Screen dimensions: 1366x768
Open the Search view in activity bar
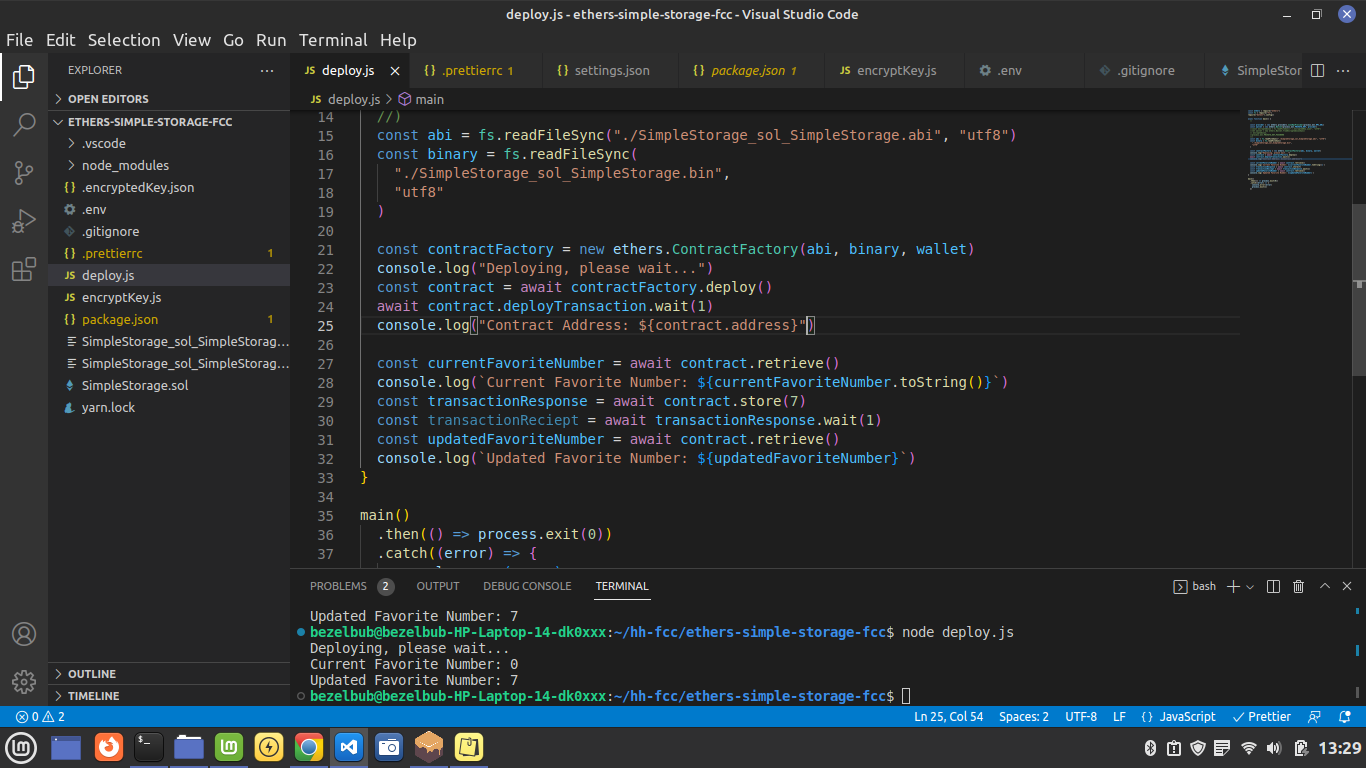pyautogui.click(x=24, y=125)
